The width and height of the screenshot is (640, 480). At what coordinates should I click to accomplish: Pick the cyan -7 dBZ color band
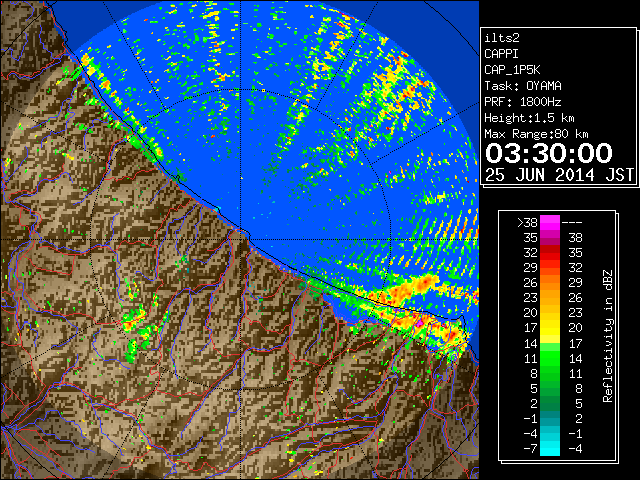tap(550, 448)
